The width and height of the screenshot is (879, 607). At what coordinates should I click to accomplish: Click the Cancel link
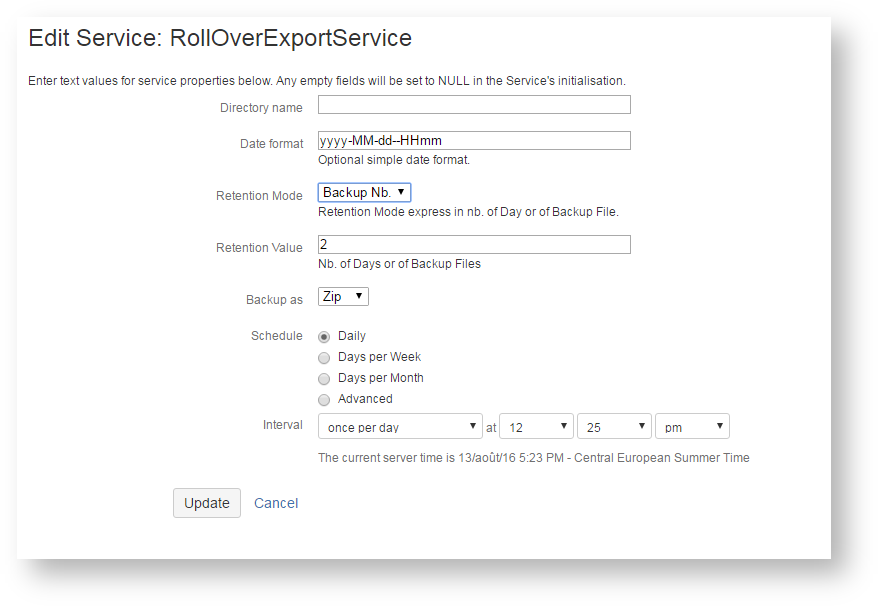coord(276,503)
